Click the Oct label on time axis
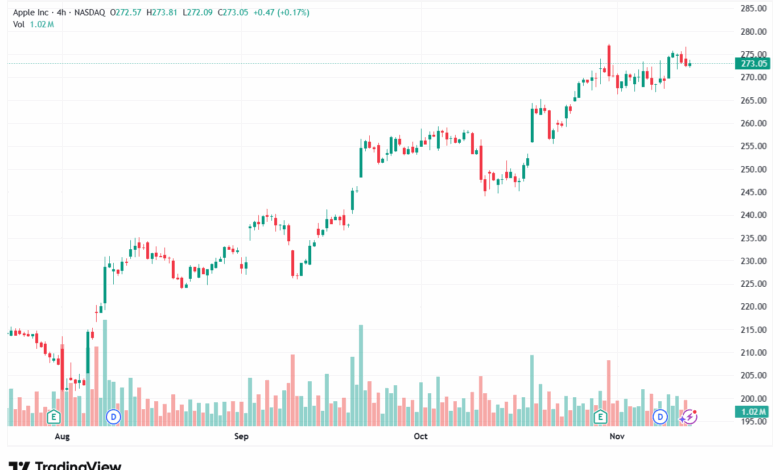 click(420, 437)
